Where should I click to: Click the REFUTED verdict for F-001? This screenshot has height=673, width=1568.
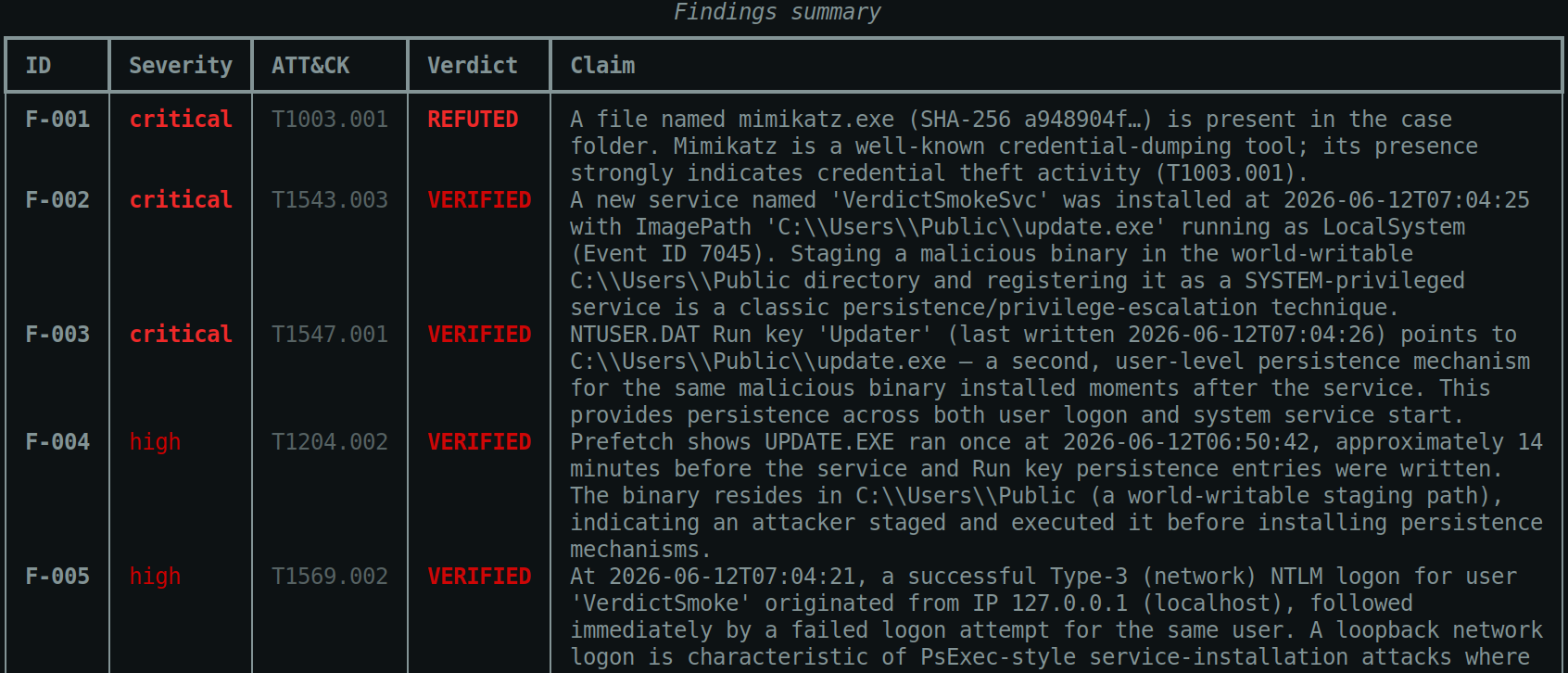473,120
